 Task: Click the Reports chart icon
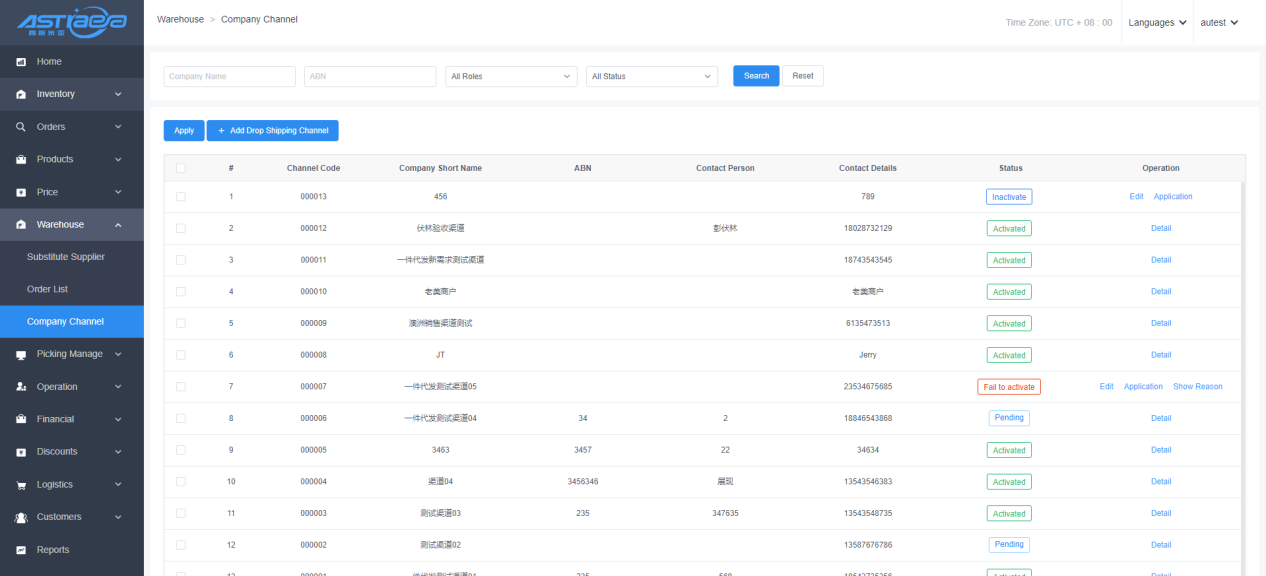pos(21,550)
